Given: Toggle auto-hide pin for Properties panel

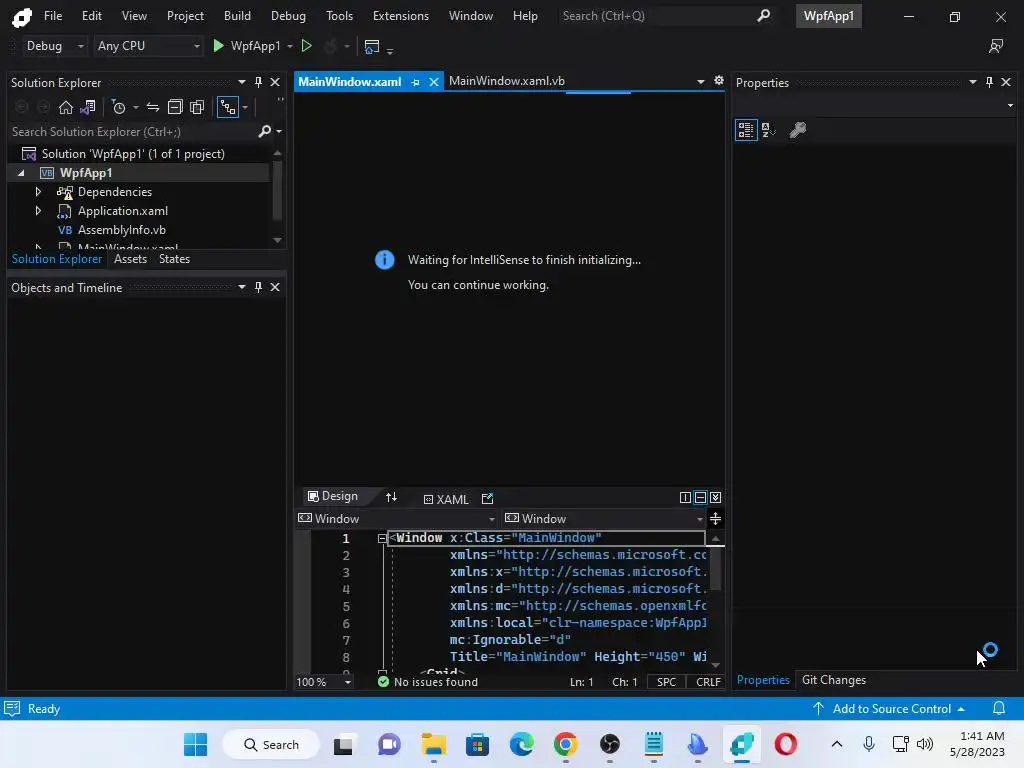Looking at the screenshot, I should coord(989,82).
